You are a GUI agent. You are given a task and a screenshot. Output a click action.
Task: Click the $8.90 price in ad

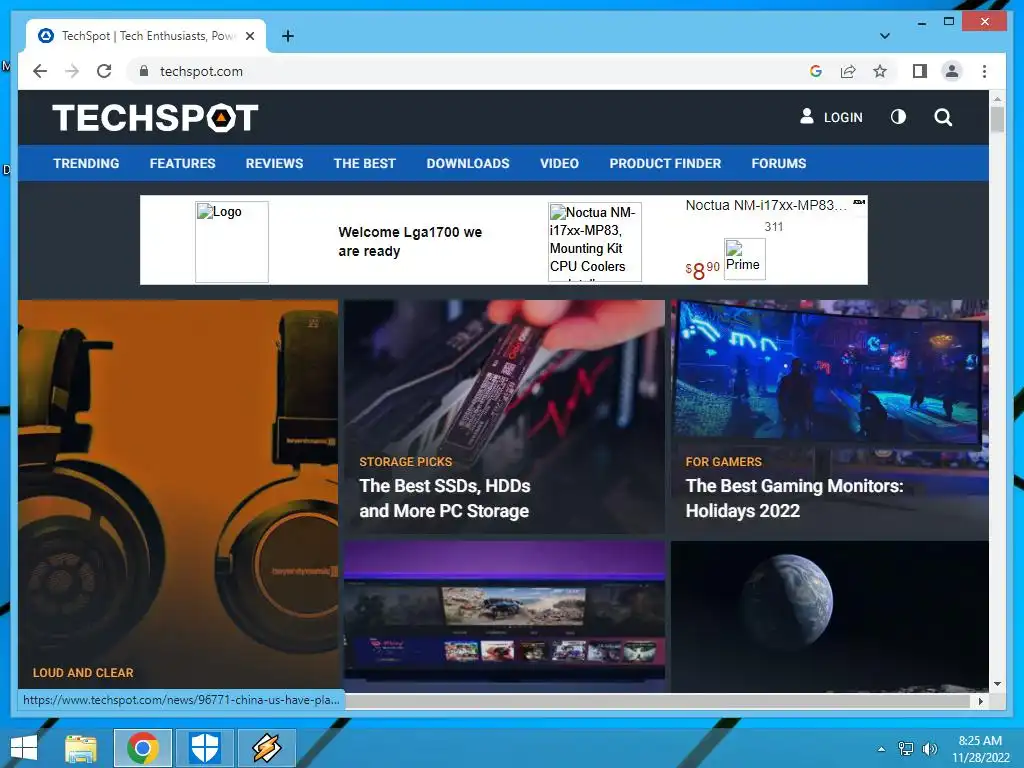702,269
